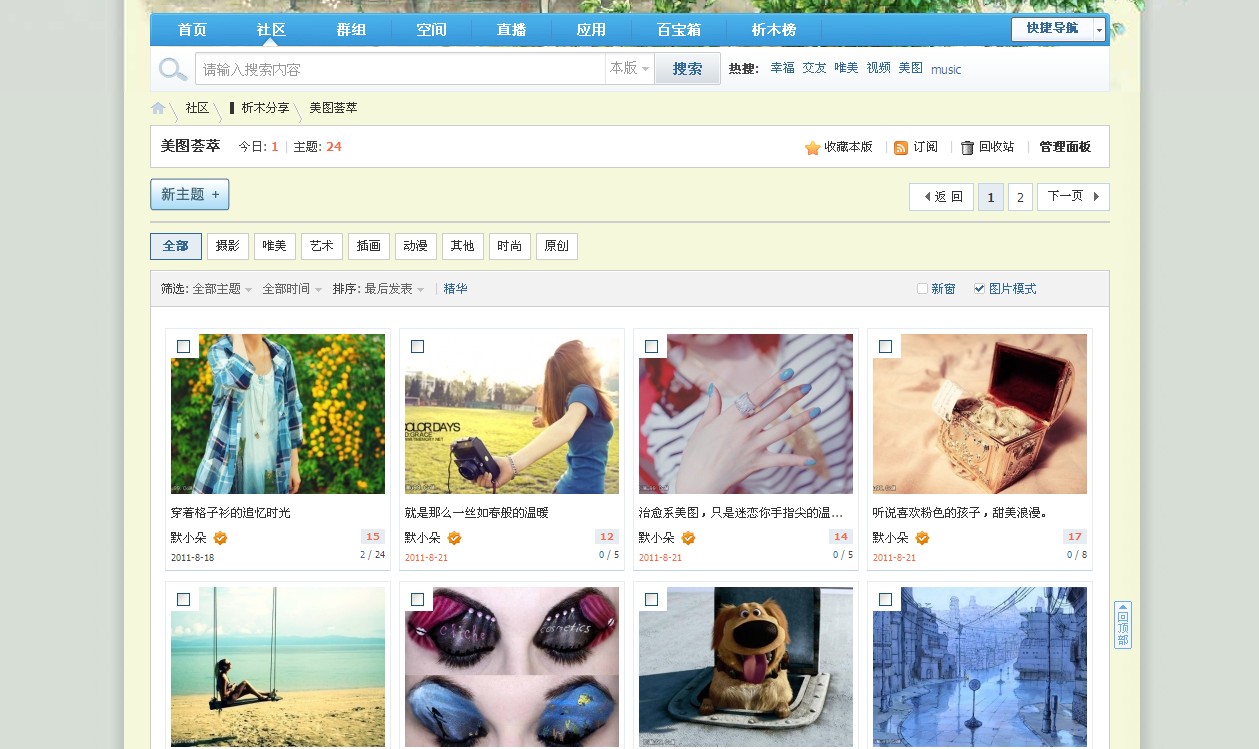Open the jewelry box thumbnail
The image size is (1259, 749).
[x=980, y=414]
